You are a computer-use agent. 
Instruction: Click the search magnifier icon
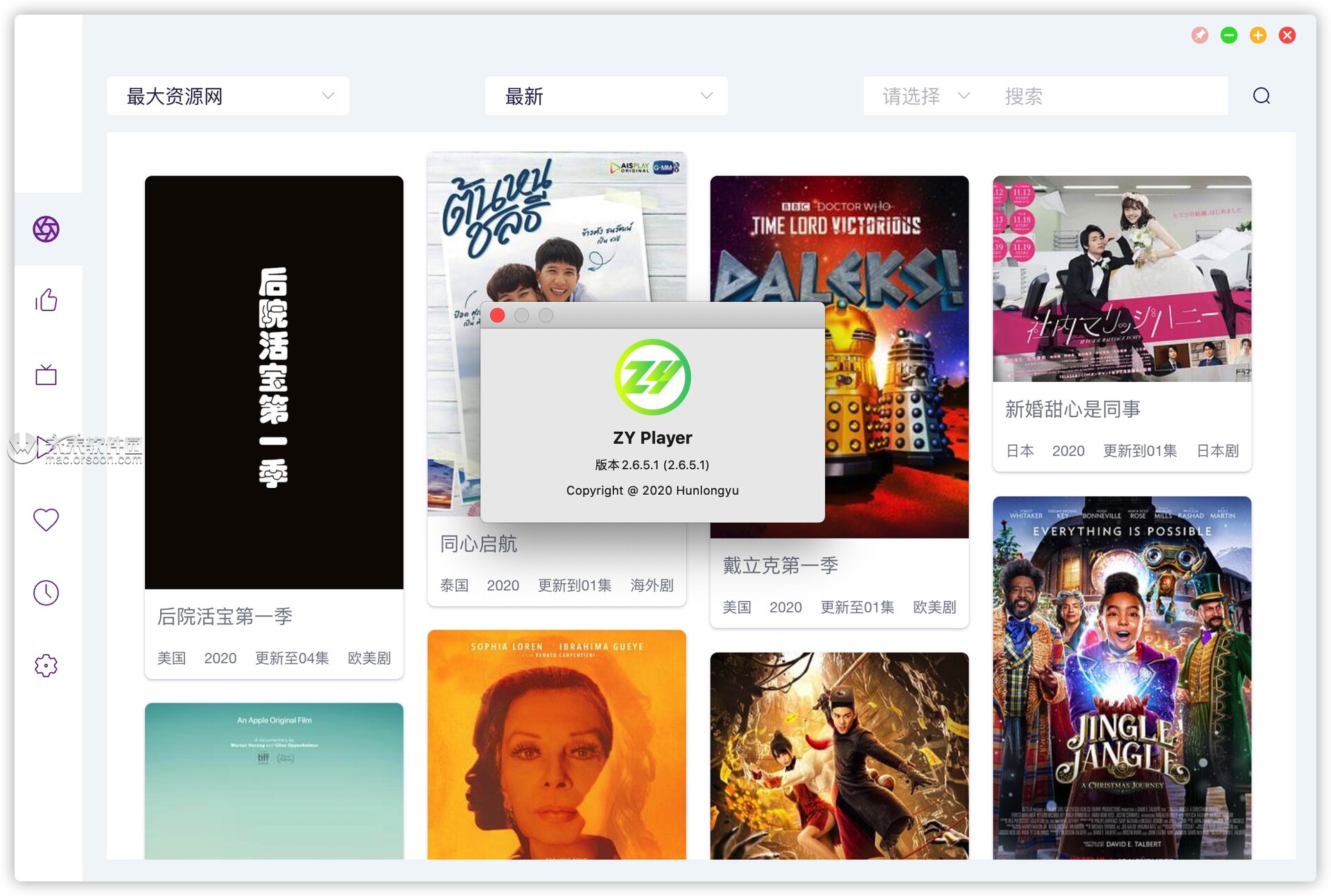[1261, 96]
